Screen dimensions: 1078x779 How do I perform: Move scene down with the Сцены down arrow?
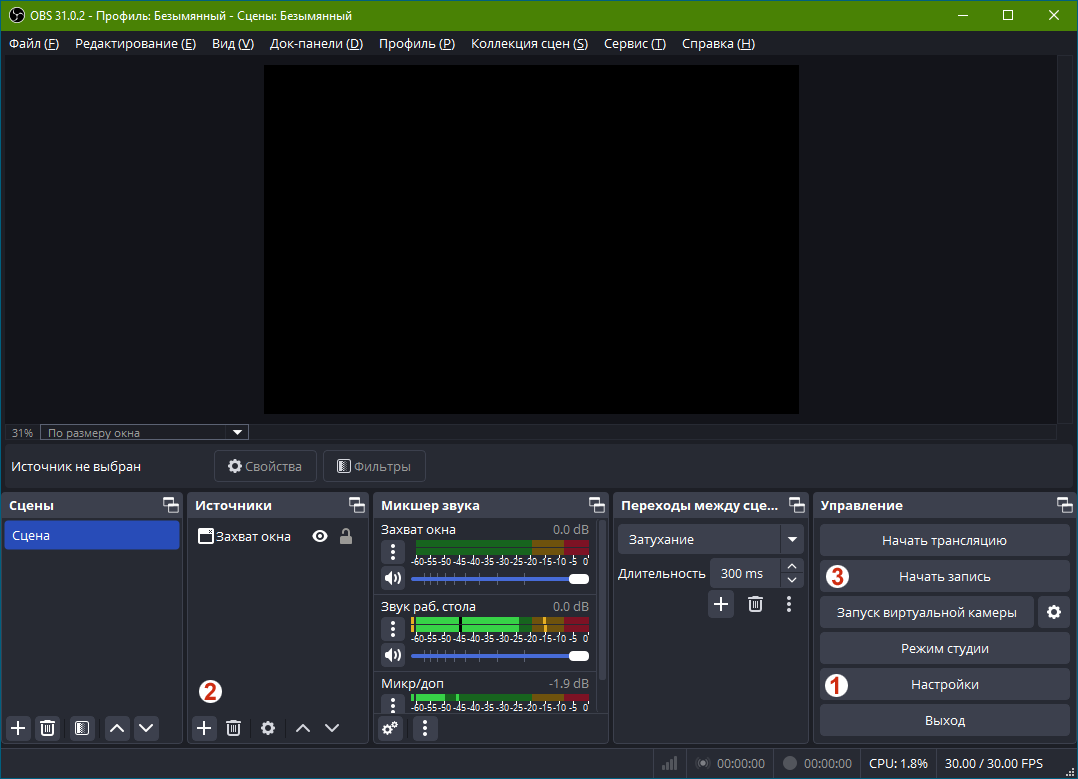tap(146, 728)
